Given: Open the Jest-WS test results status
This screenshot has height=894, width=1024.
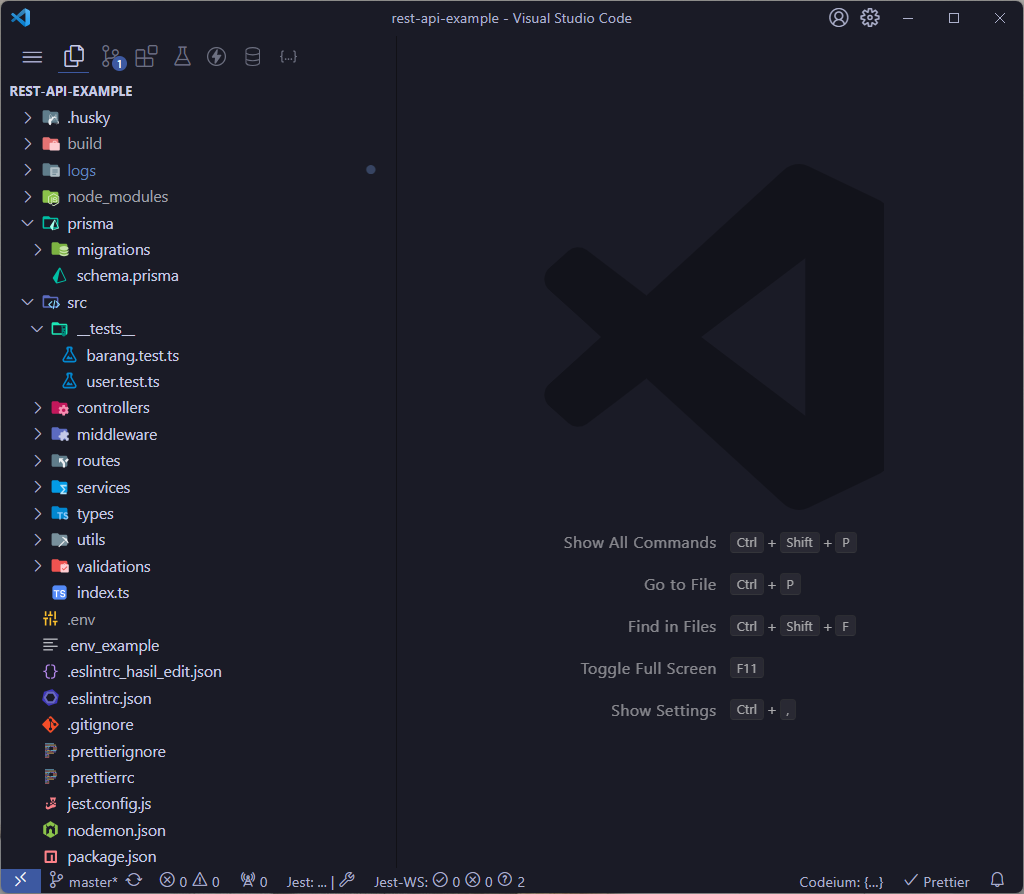Looking at the screenshot, I should [449, 882].
